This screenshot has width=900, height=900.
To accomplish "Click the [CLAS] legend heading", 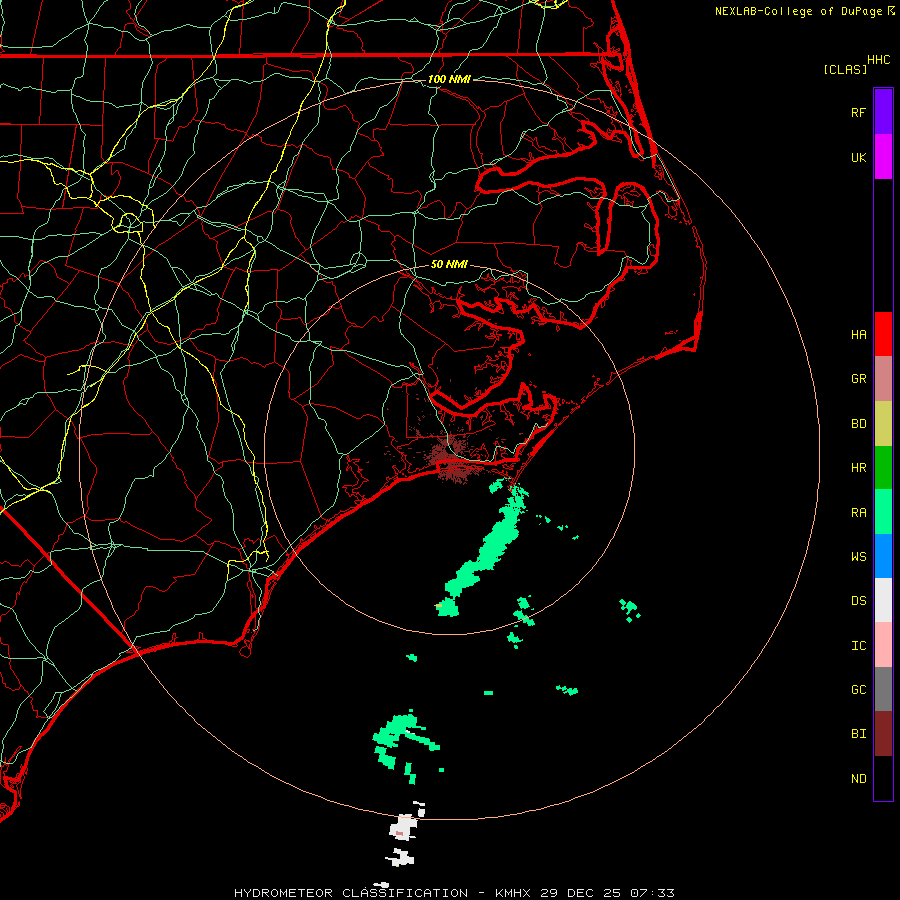I will pyautogui.click(x=845, y=69).
